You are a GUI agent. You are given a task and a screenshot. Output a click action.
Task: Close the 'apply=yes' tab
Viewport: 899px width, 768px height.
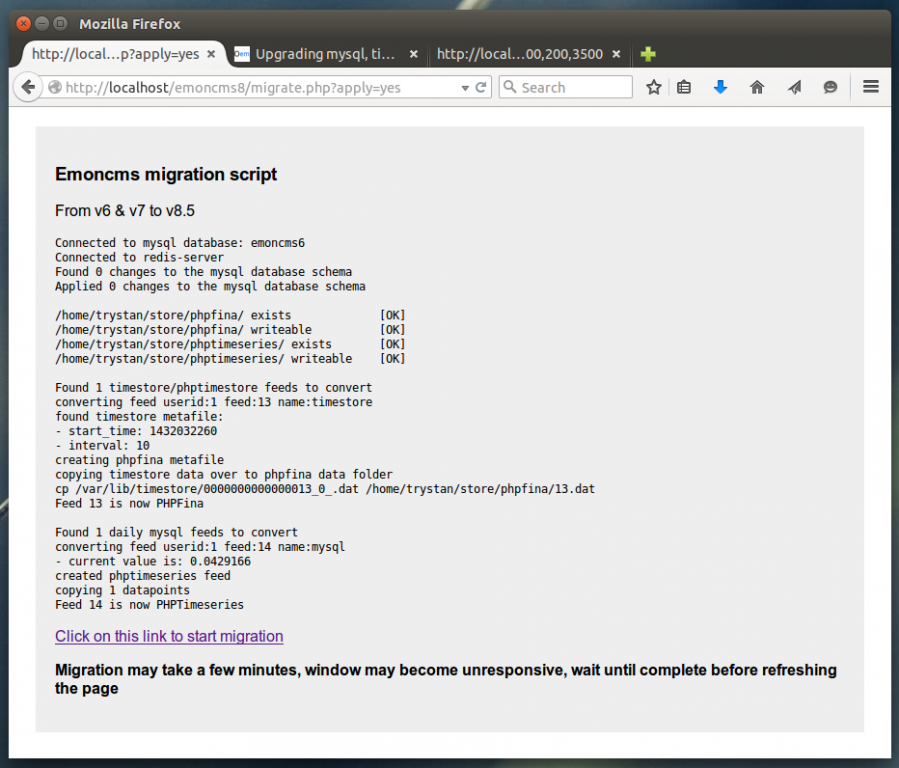[211, 54]
